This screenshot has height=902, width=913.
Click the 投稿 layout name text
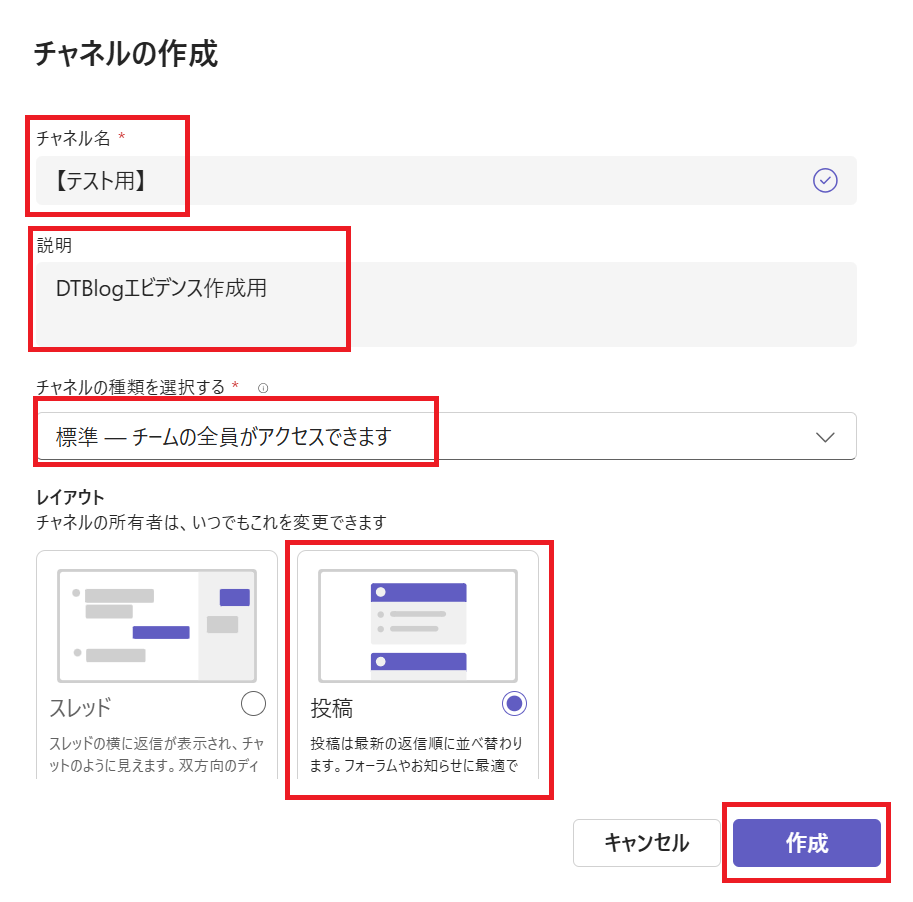click(x=332, y=708)
